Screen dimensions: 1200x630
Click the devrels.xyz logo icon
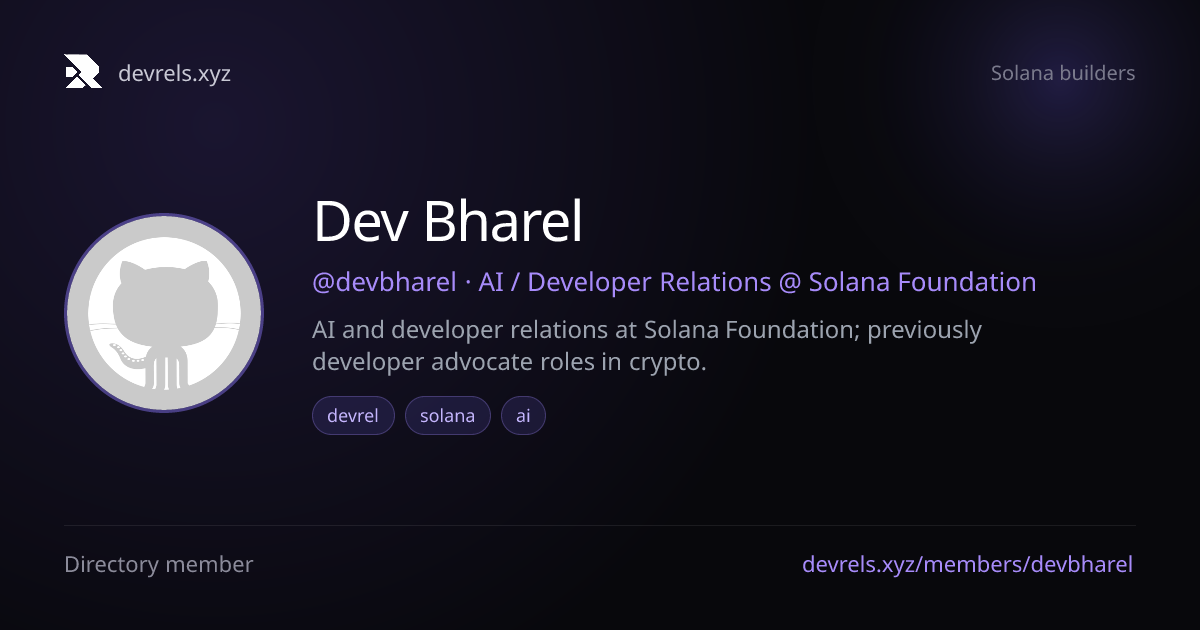(x=83, y=72)
